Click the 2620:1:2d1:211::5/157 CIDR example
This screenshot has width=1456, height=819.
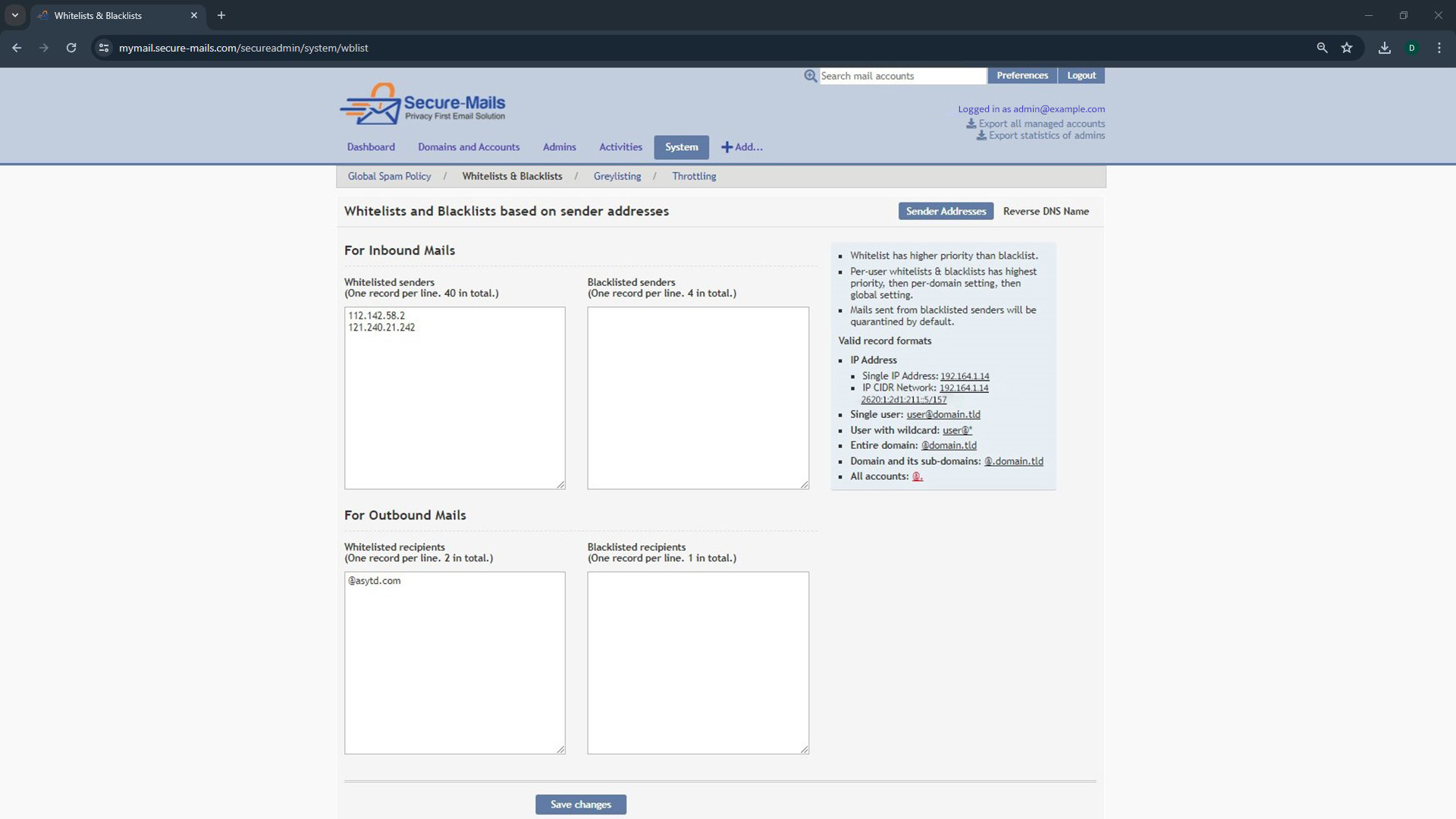coord(903,400)
